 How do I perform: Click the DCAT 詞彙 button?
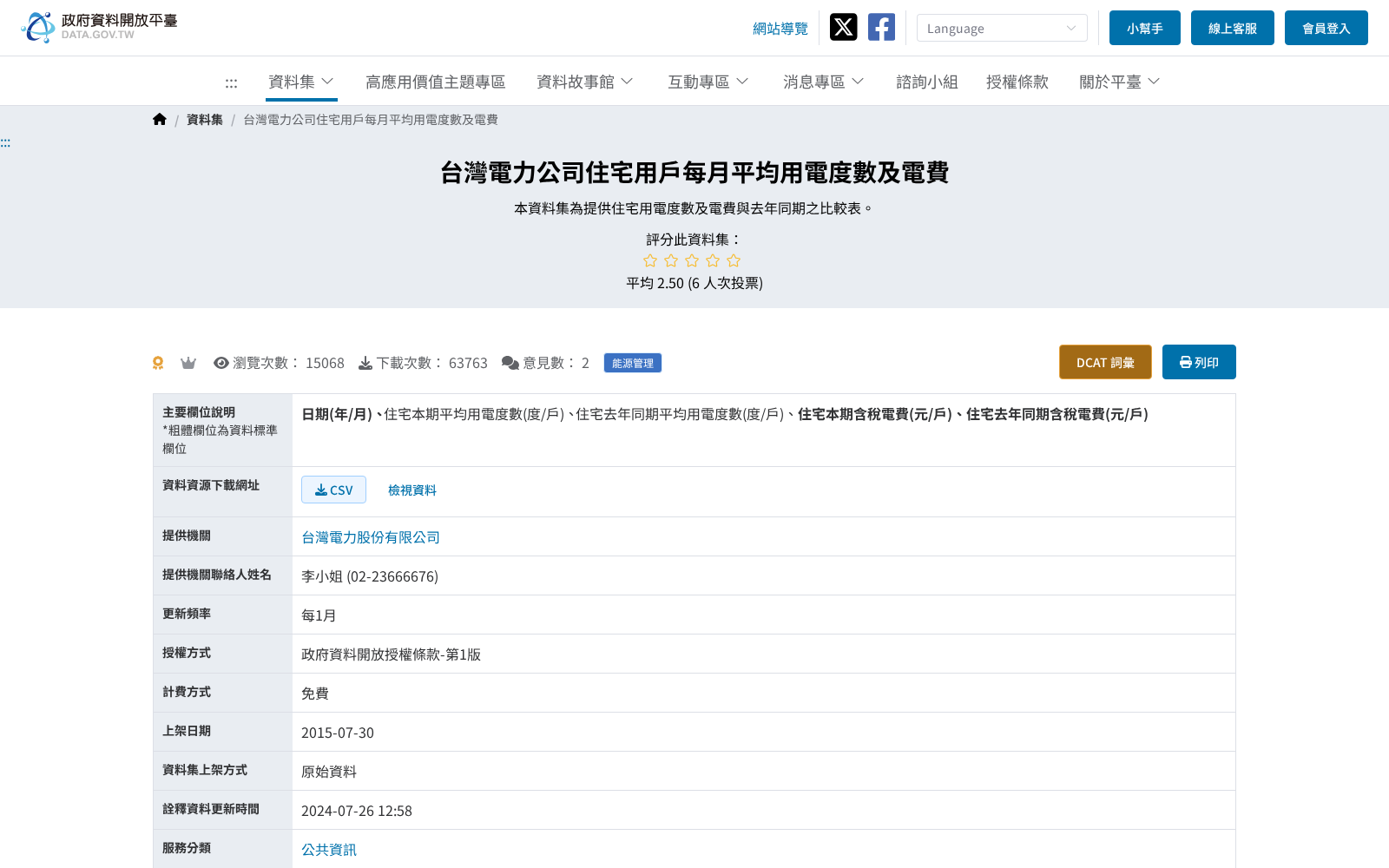(1105, 362)
